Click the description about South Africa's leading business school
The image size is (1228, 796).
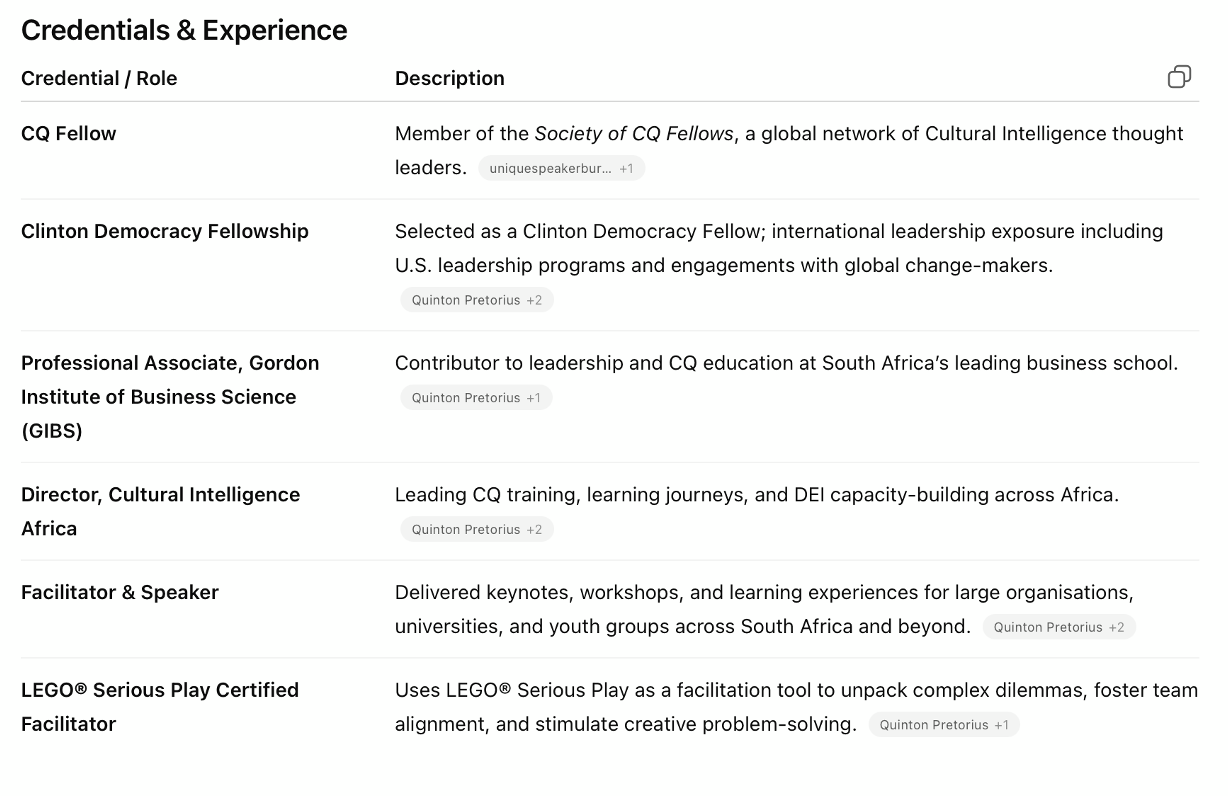click(786, 363)
